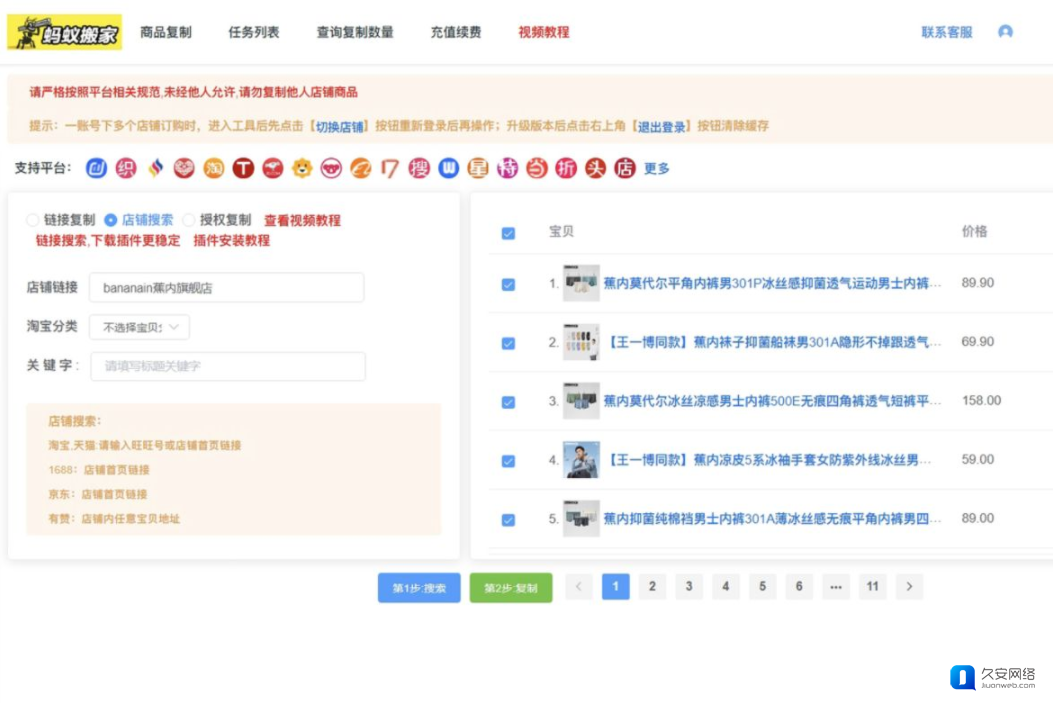Focus the 店铺链接 input field
Screen dimensions: 1053x703
coord(227,287)
